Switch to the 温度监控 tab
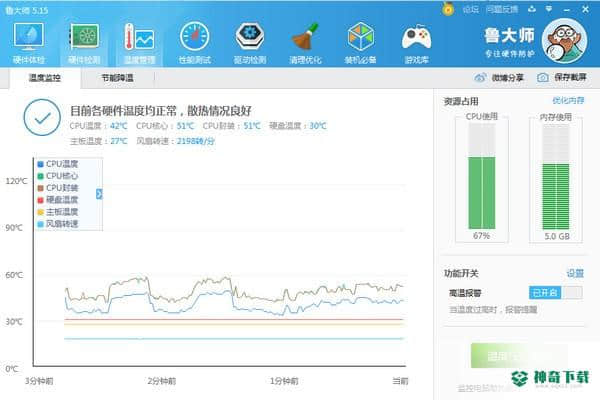 (x=45, y=78)
